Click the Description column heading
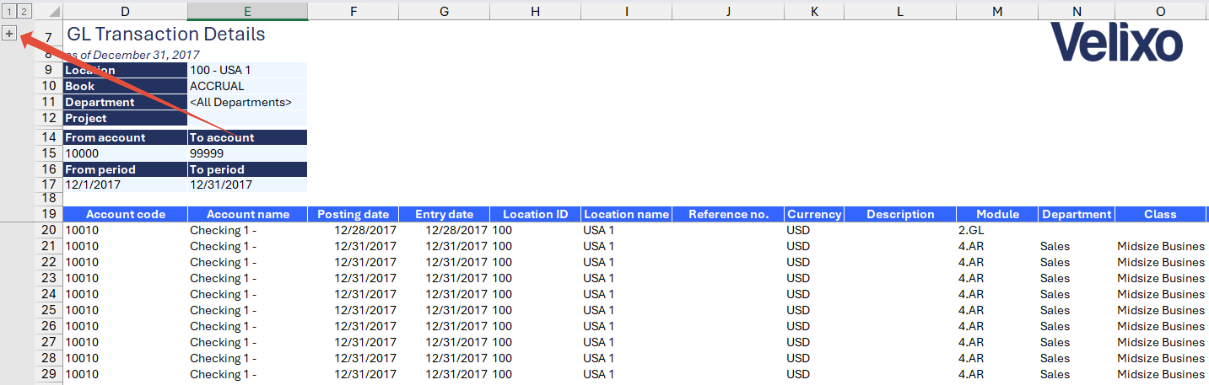Viewport: 1209px width, 385px height. click(900, 214)
